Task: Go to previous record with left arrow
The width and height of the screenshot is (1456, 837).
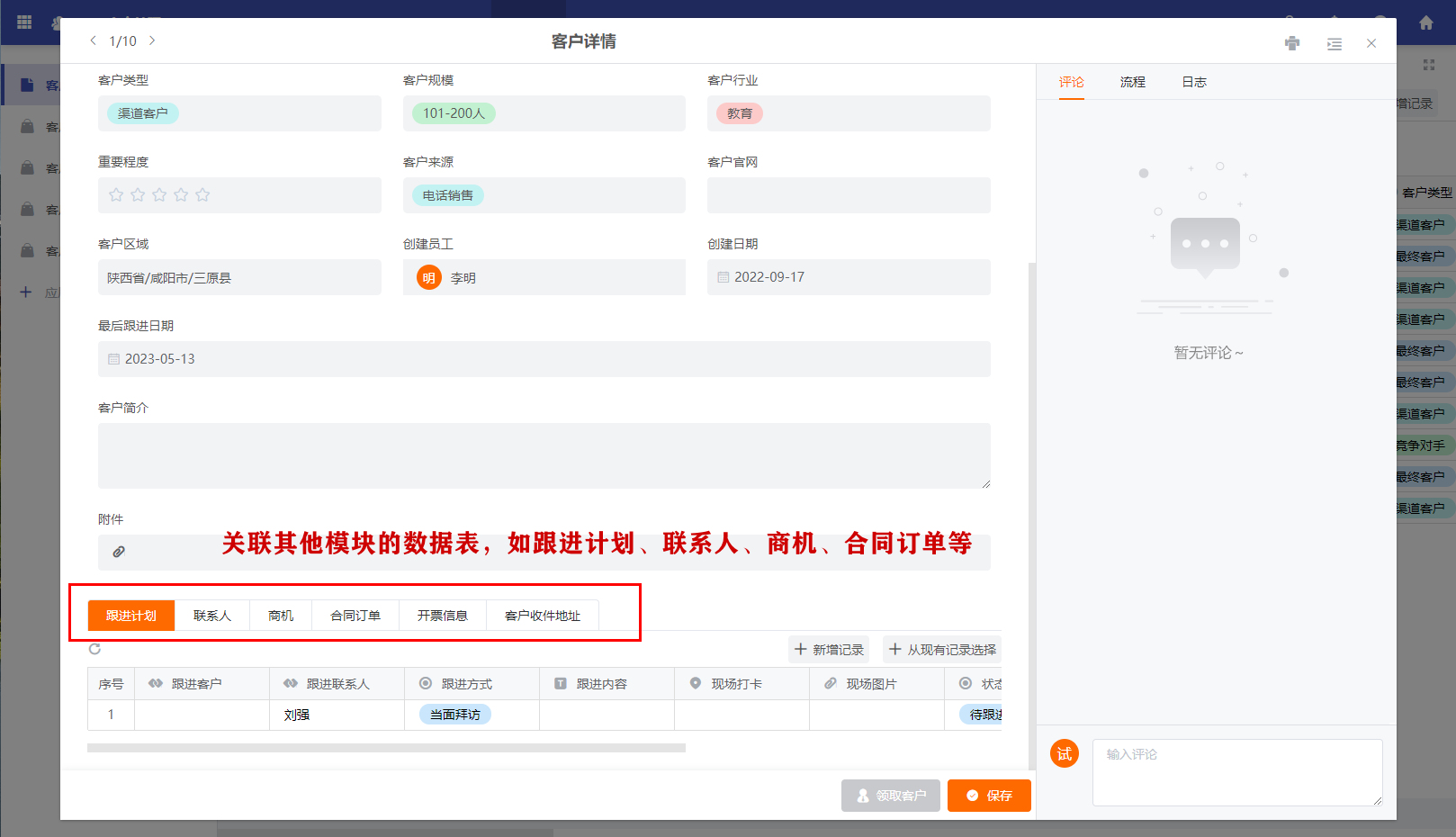Action: click(93, 40)
